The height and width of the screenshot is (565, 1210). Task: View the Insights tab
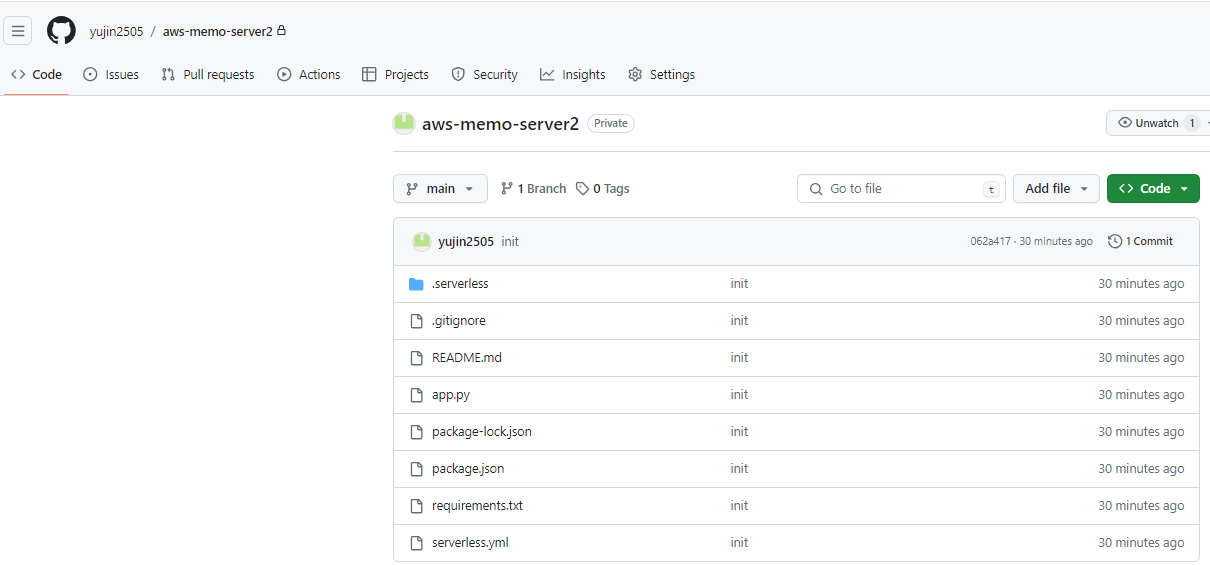(x=573, y=75)
